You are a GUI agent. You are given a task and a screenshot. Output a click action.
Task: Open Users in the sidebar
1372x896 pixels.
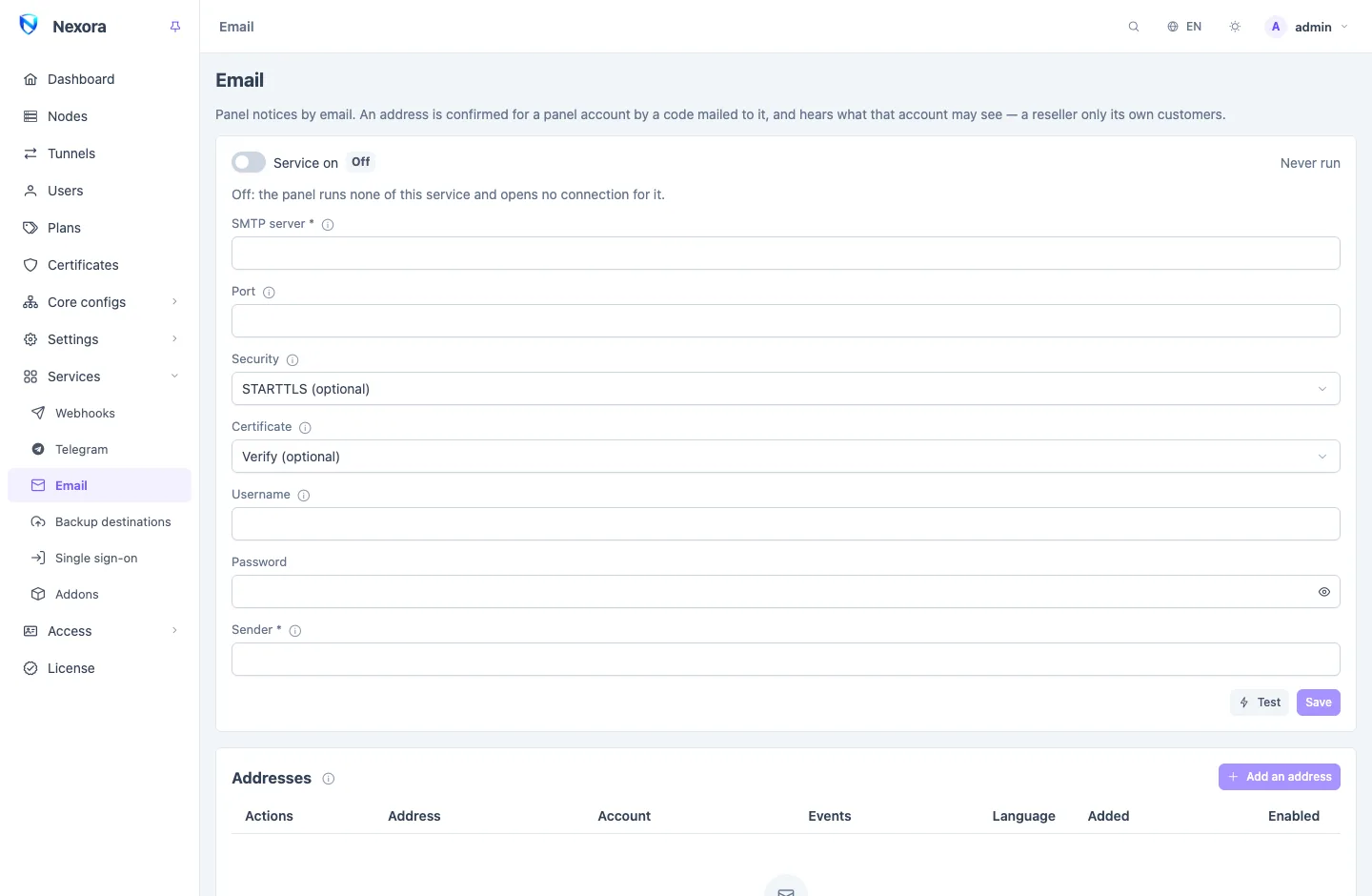click(100, 191)
